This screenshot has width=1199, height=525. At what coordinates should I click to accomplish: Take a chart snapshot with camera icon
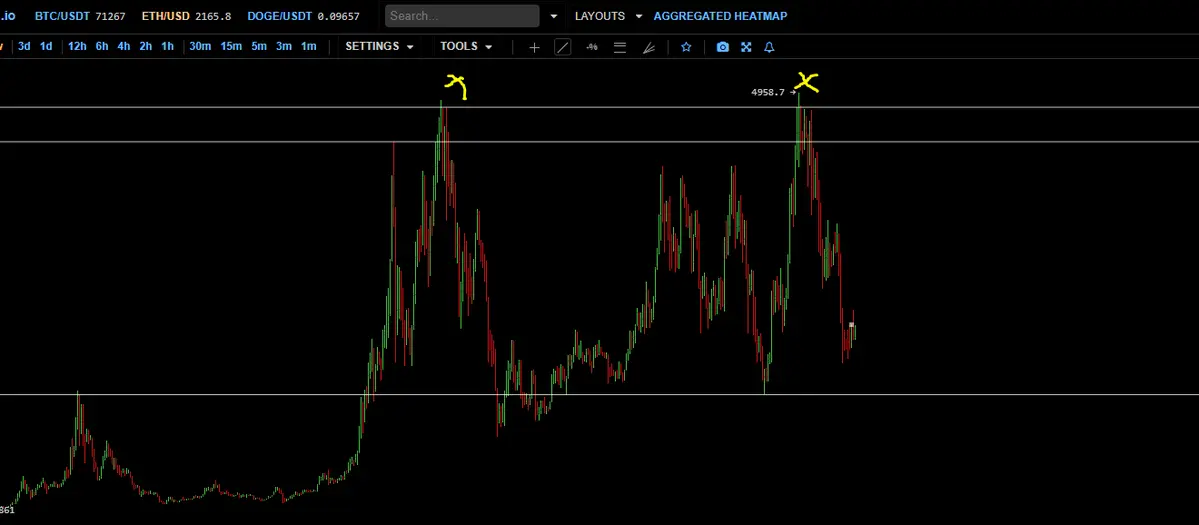point(723,47)
